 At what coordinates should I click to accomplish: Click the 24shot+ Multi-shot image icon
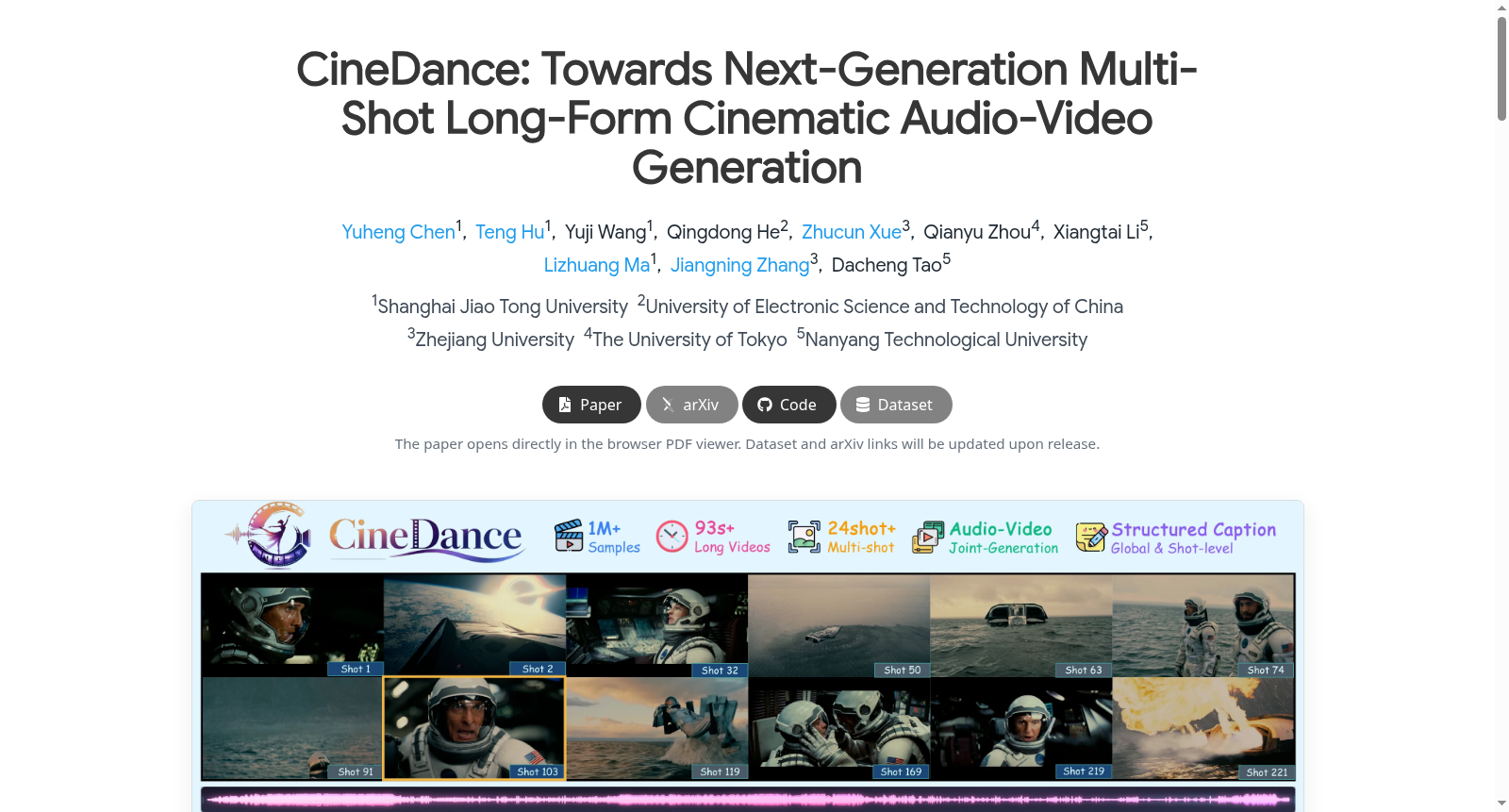point(804,537)
